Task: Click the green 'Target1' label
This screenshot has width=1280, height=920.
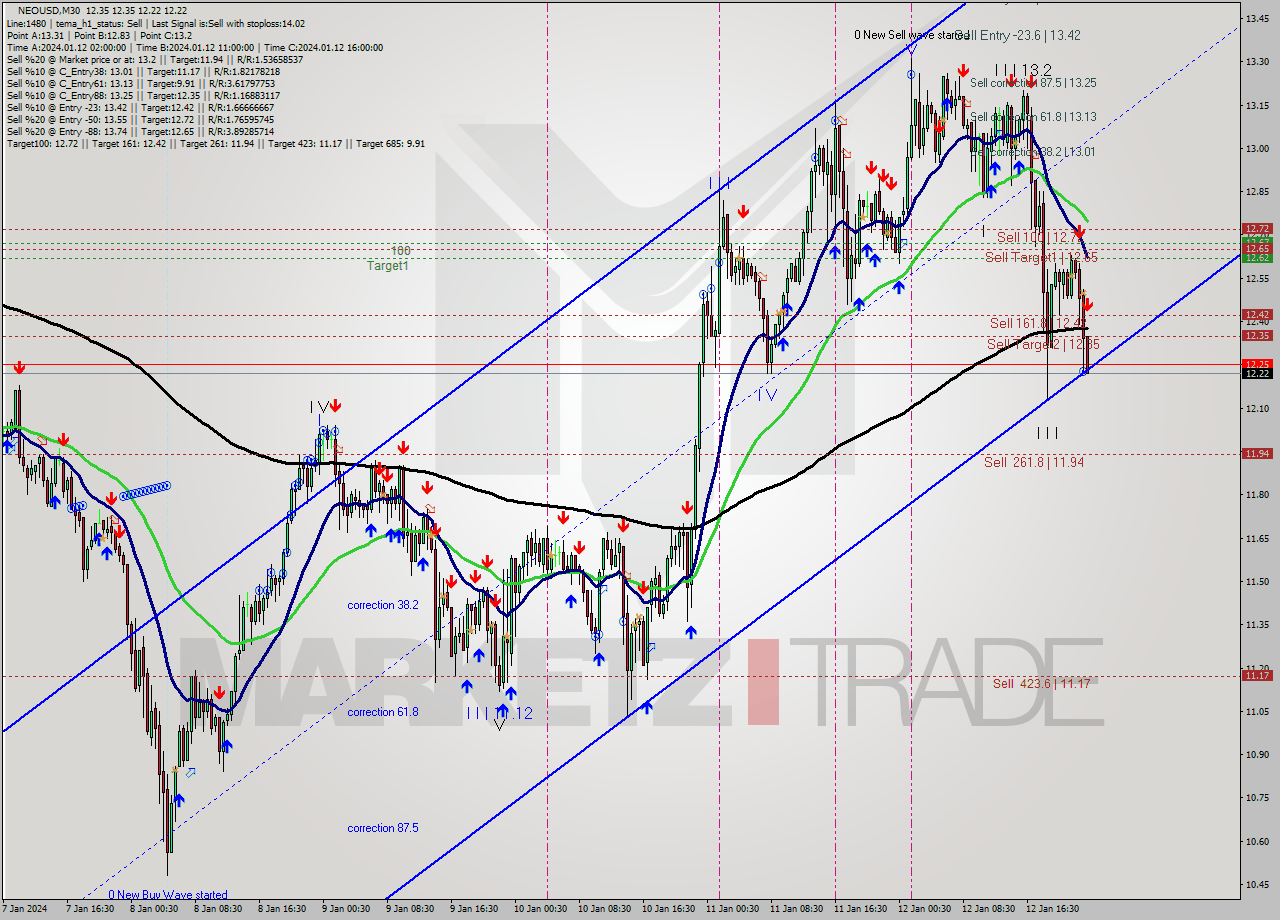Action: click(x=387, y=266)
